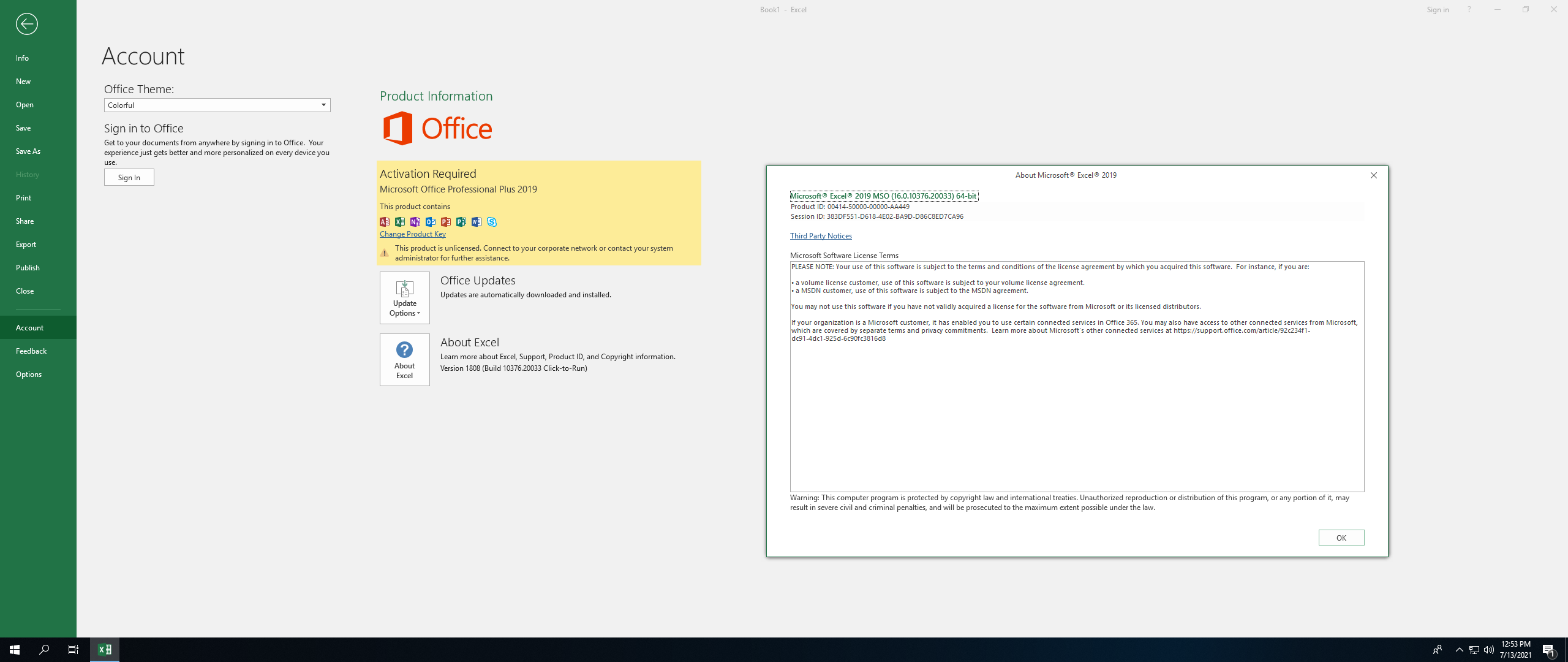Open the Publish page
The image size is (1568, 662).
click(38, 267)
